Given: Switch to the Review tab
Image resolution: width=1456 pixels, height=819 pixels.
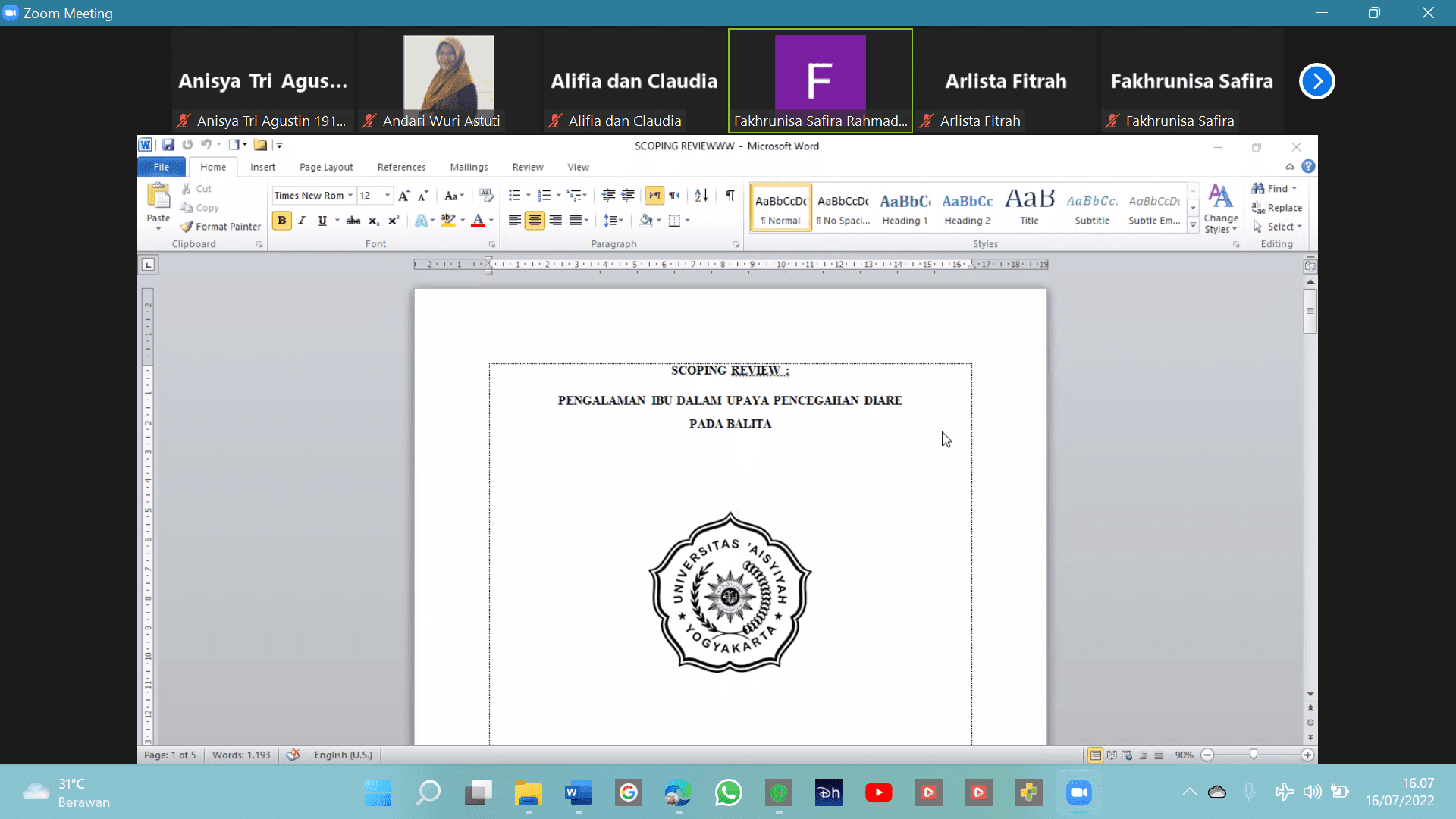Looking at the screenshot, I should [x=527, y=167].
